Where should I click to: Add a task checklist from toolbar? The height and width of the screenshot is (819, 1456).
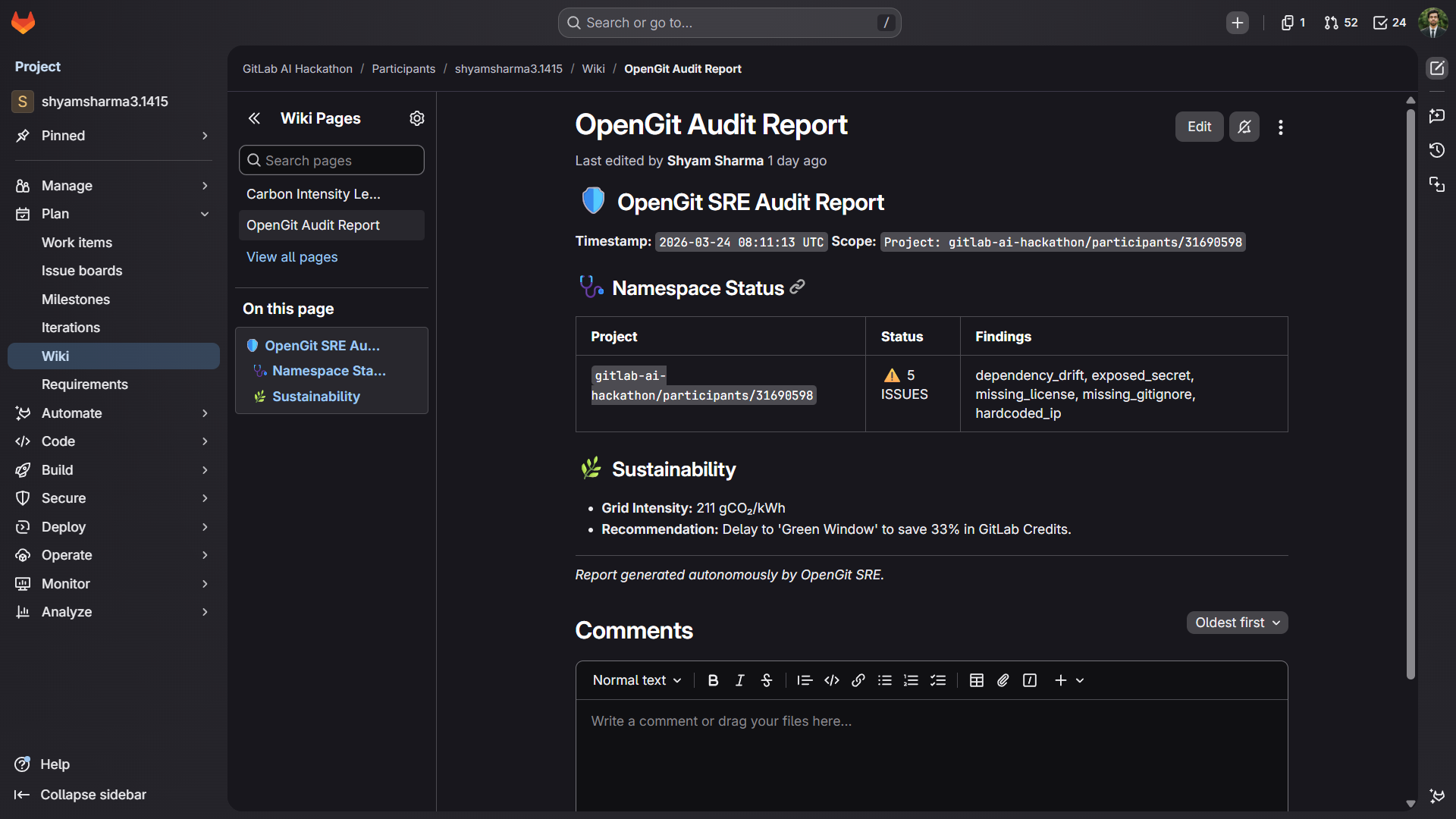click(x=938, y=680)
